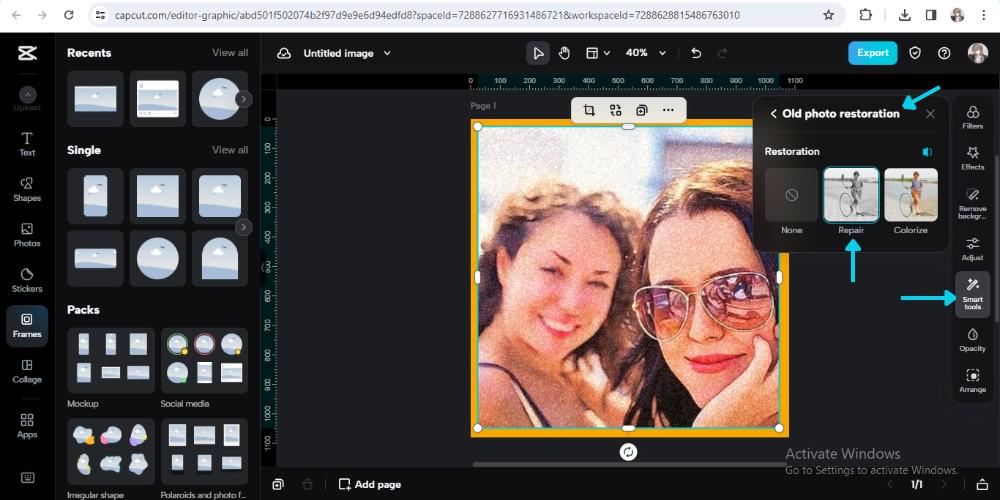
Task: Go back from Old photo restoration
Action: pyautogui.click(x=773, y=114)
